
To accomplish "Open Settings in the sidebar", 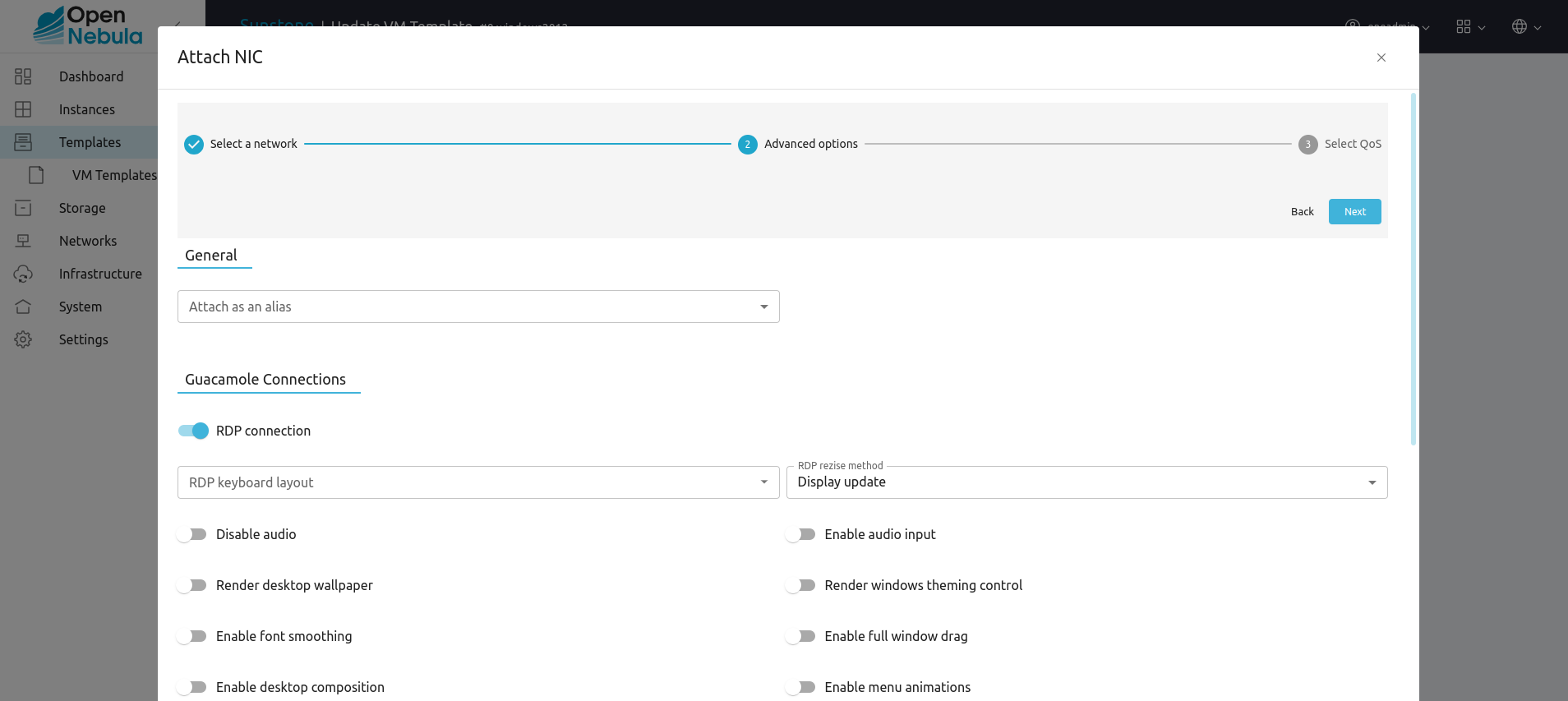I will (84, 339).
